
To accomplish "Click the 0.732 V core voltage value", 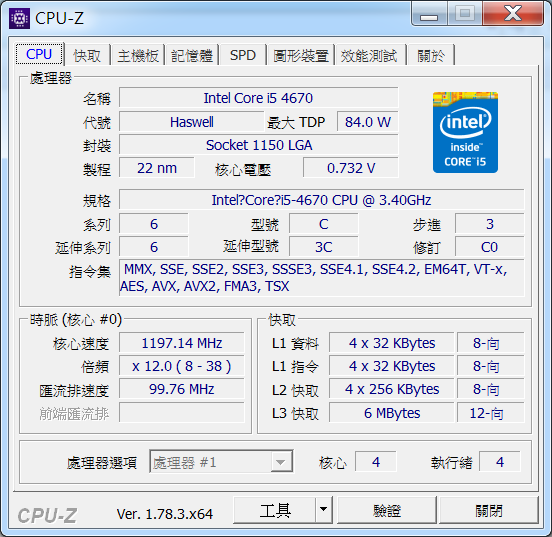I will [x=351, y=168].
